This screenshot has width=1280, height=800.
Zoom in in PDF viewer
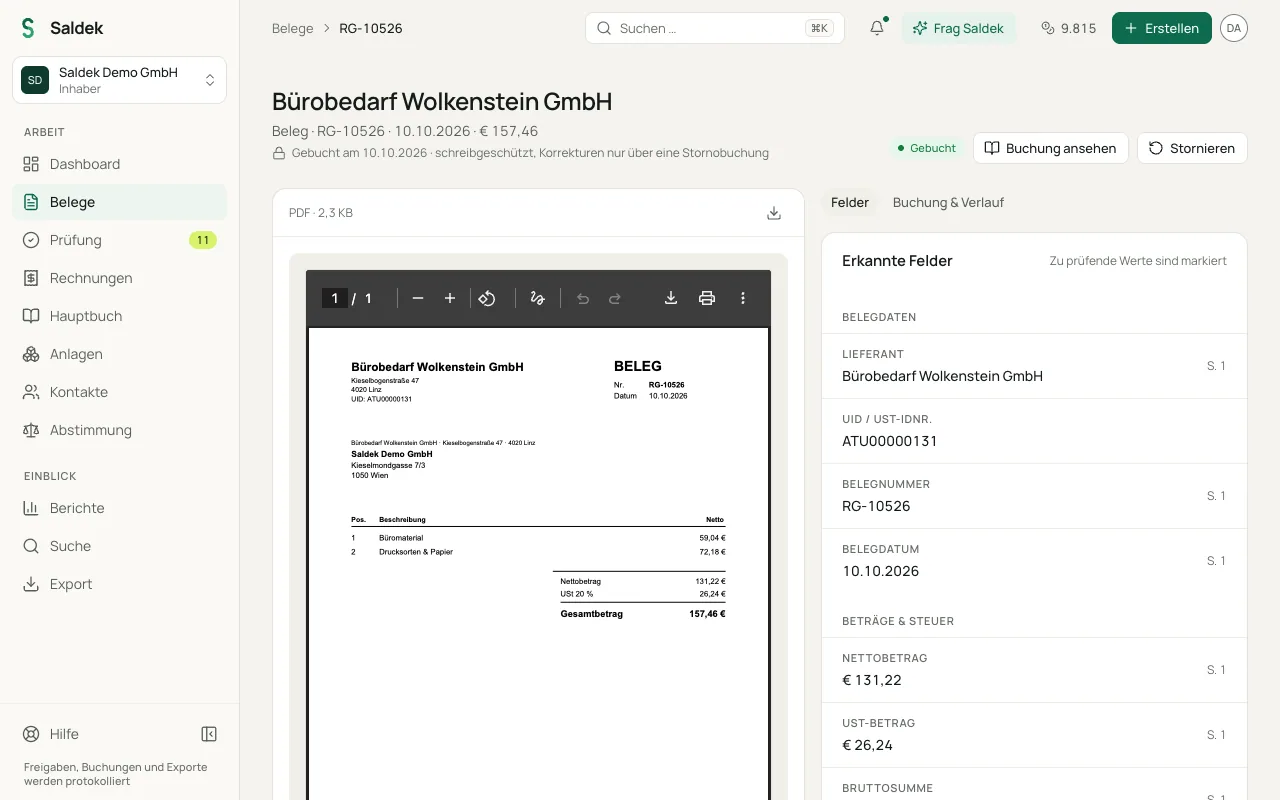(450, 298)
